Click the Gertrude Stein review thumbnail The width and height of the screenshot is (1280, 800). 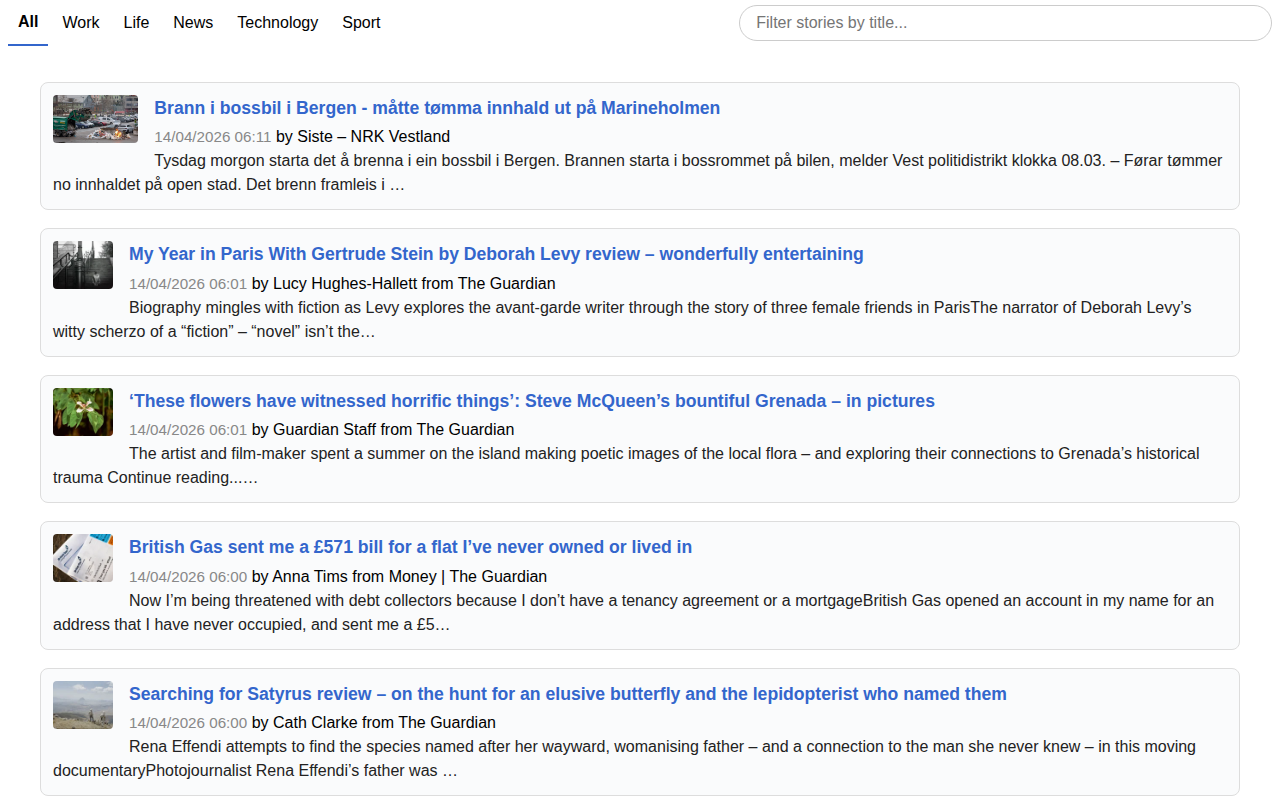[83, 265]
